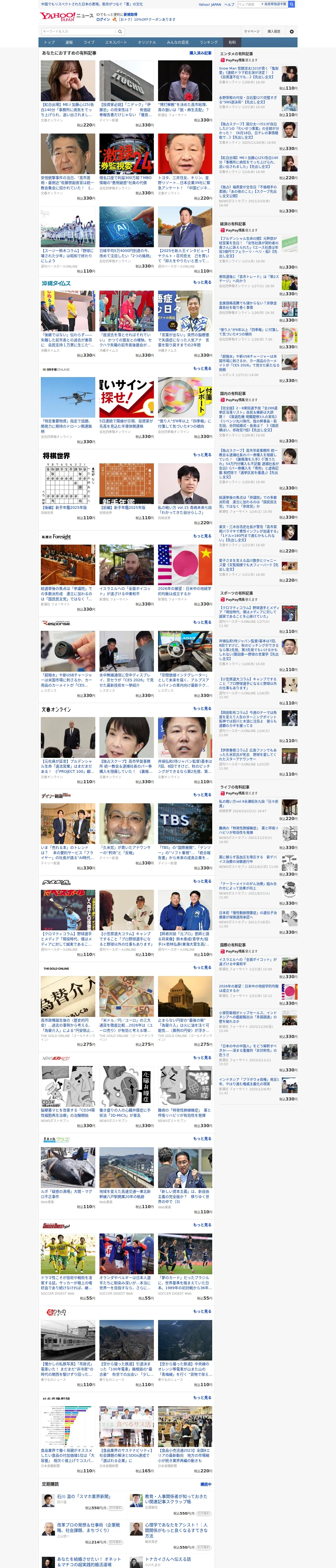Click the Response publisher logo
Viewport: 336px width, 1568px height.
point(56,623)
